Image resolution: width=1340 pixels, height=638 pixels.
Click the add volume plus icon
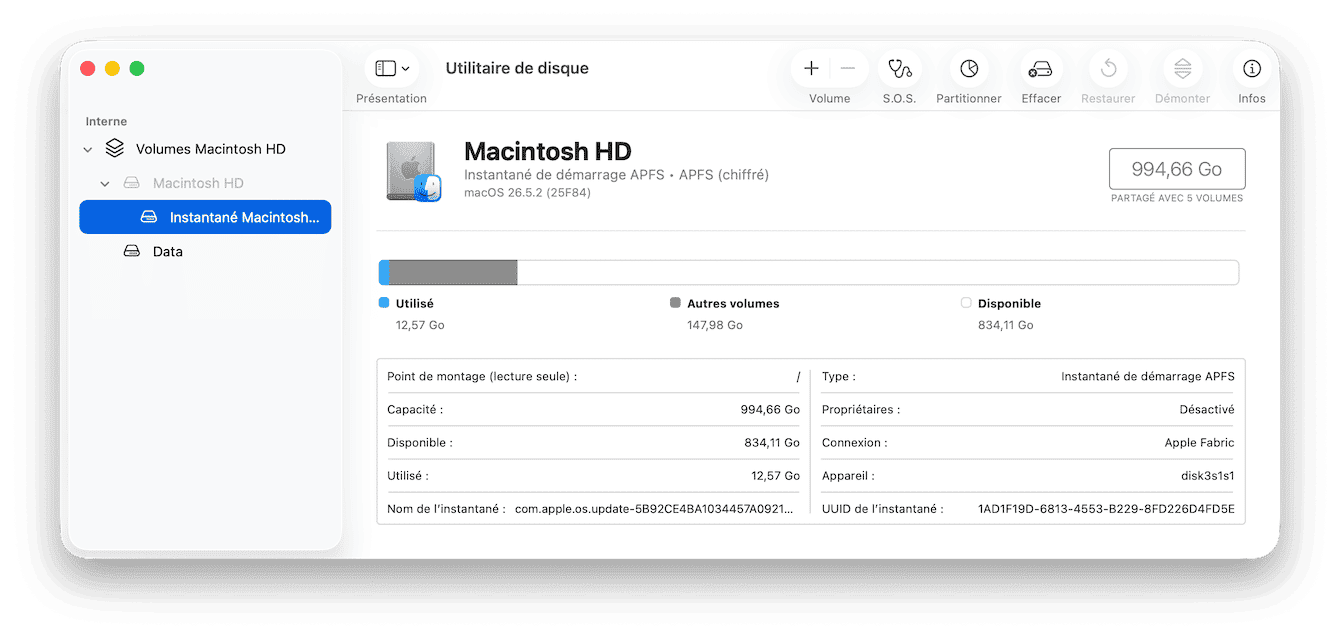[811, 68]
